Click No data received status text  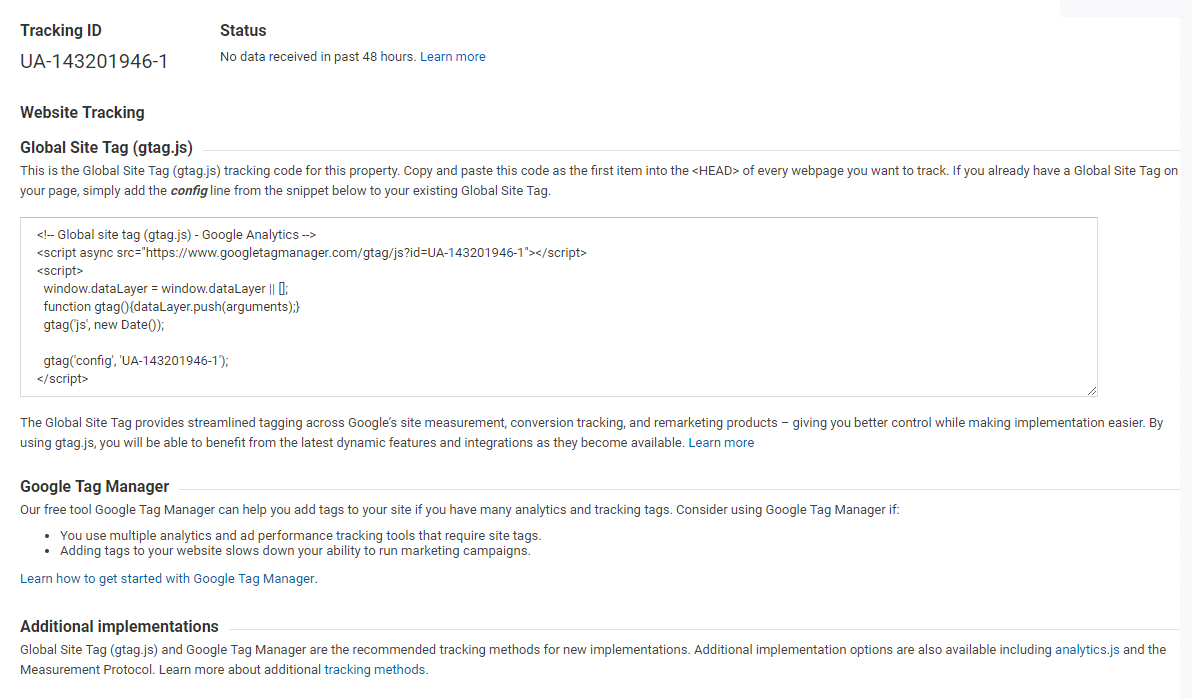pos(317,57)
